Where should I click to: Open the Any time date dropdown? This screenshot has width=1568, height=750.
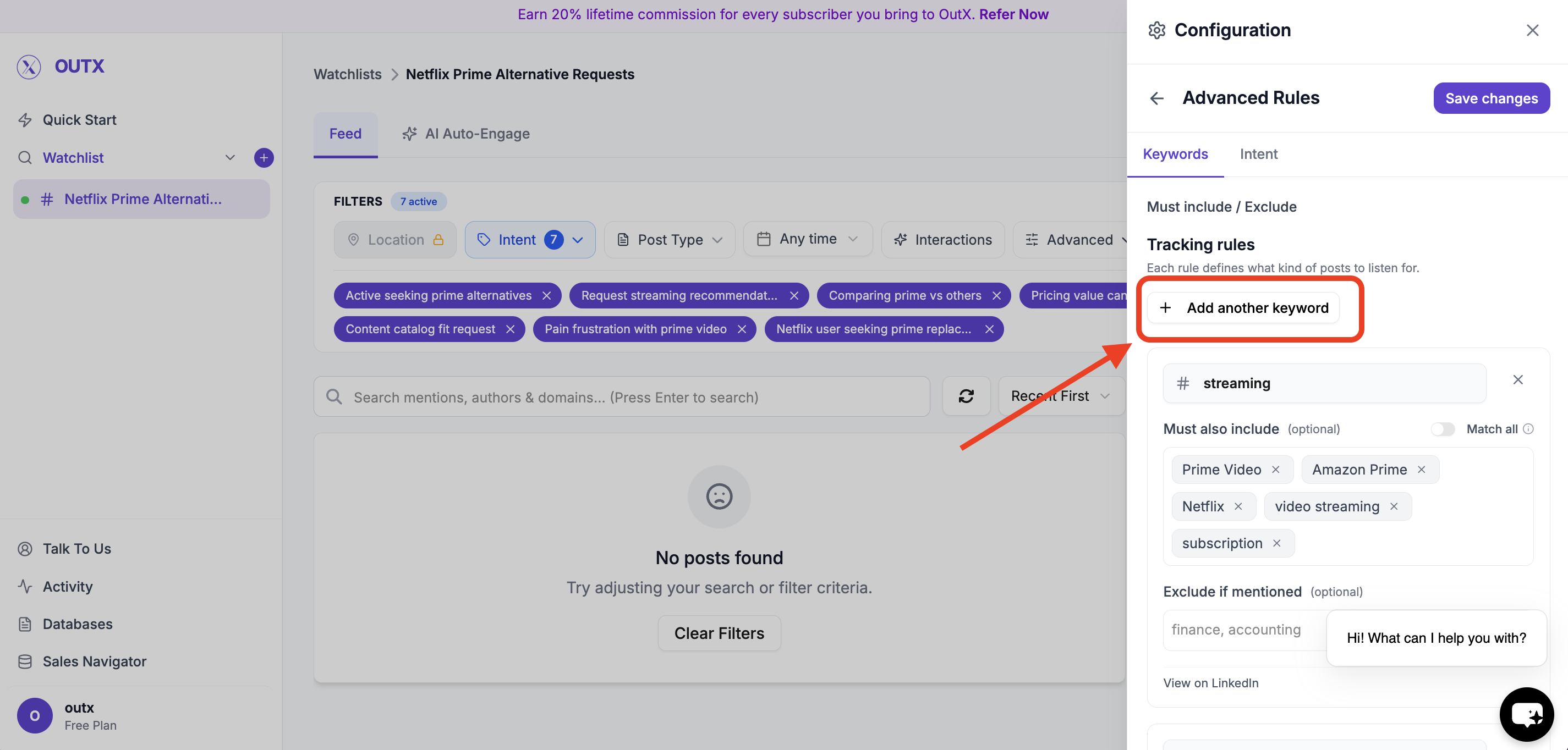click(x=807, y=239)
